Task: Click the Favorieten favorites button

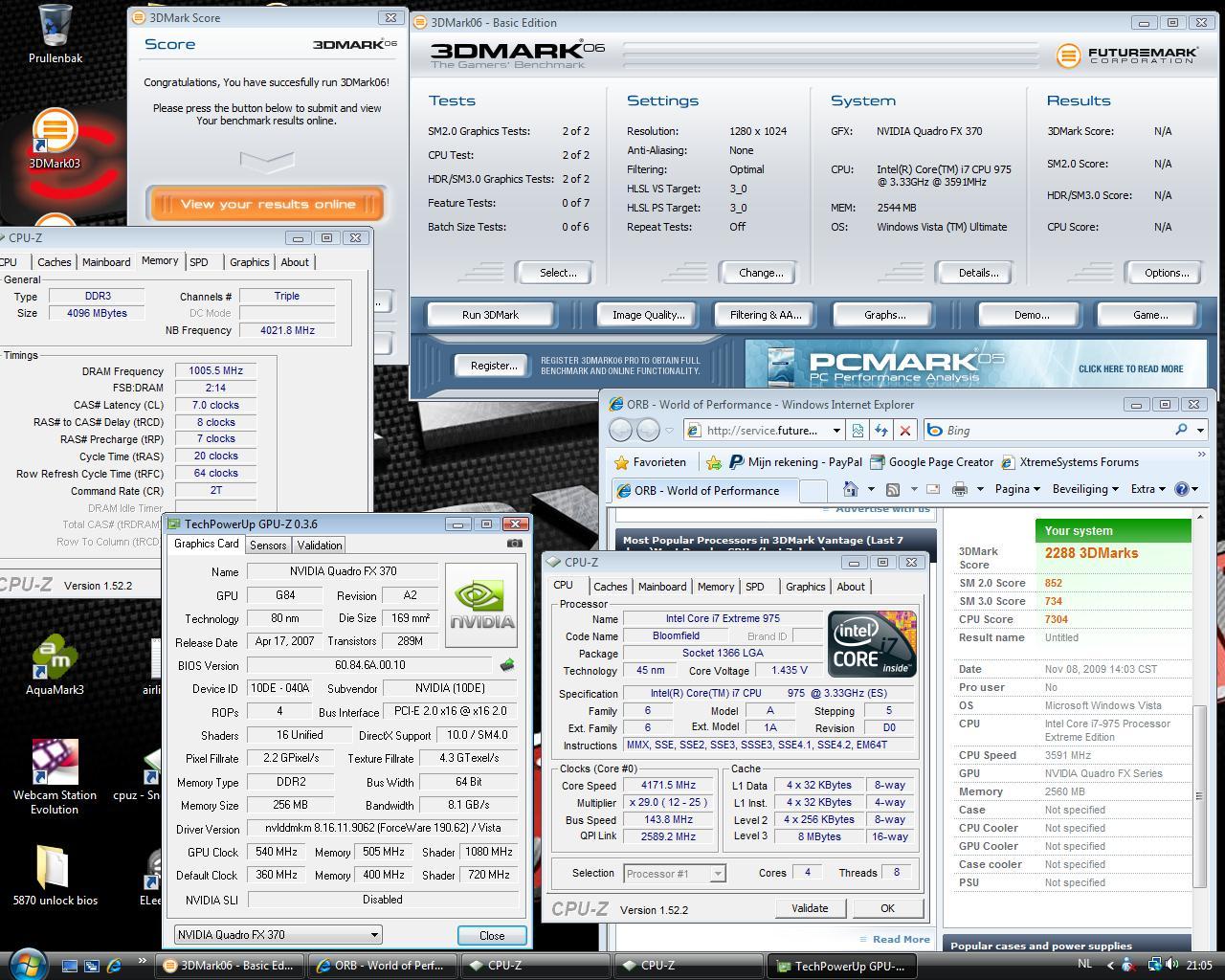Action: coord(650,462)
